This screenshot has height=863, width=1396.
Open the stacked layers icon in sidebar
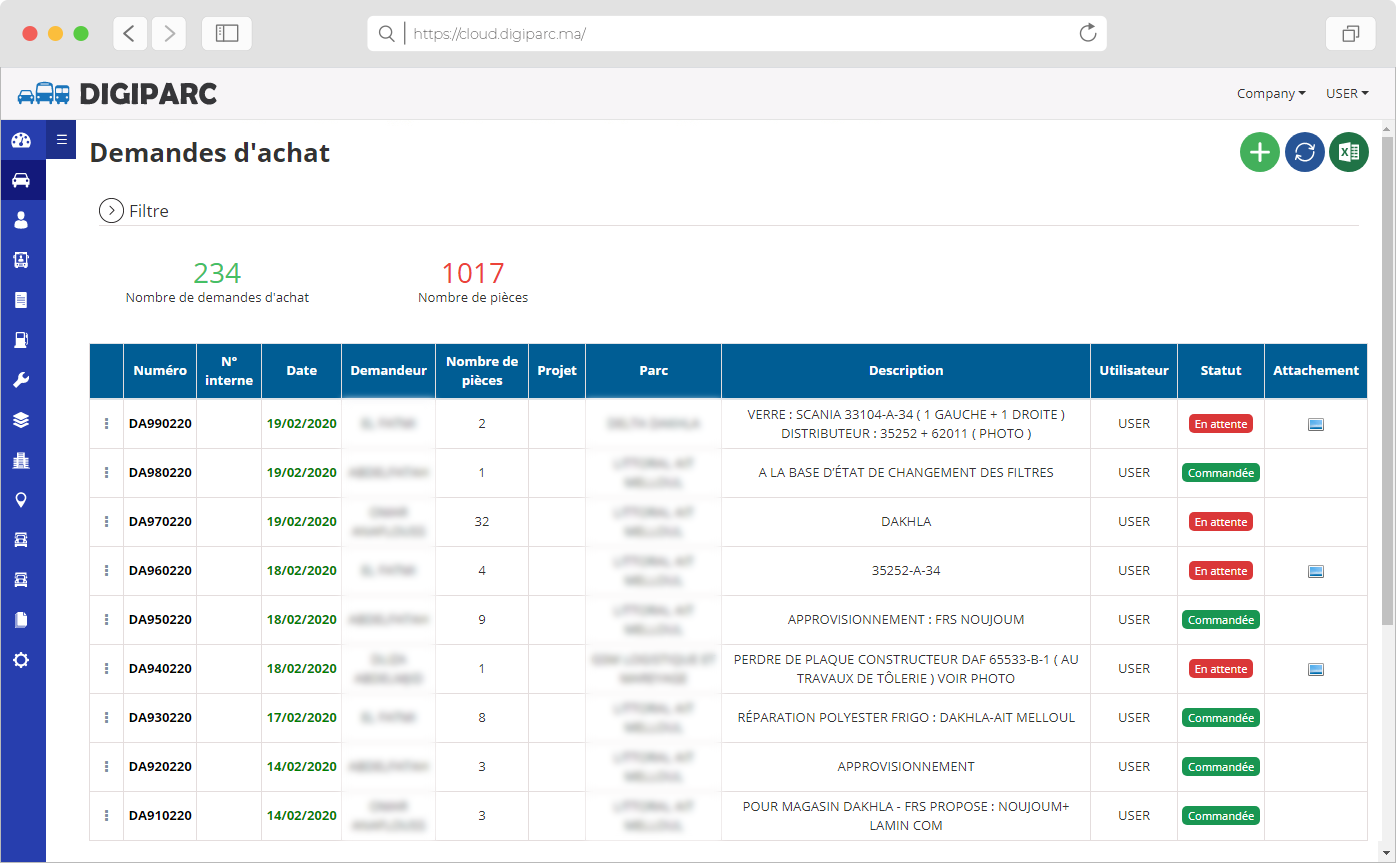(x=21, y=420)
